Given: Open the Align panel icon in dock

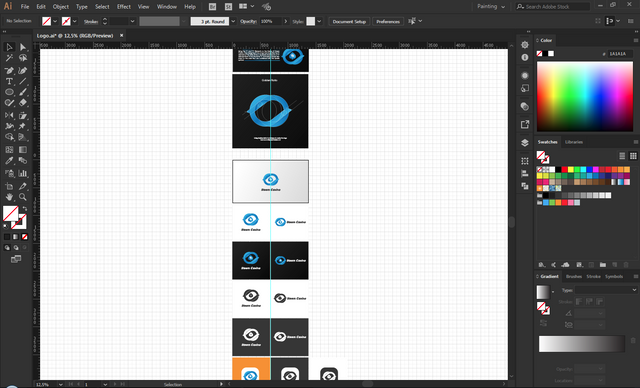Looking at the screenshot, I should (x=525, y=173).
